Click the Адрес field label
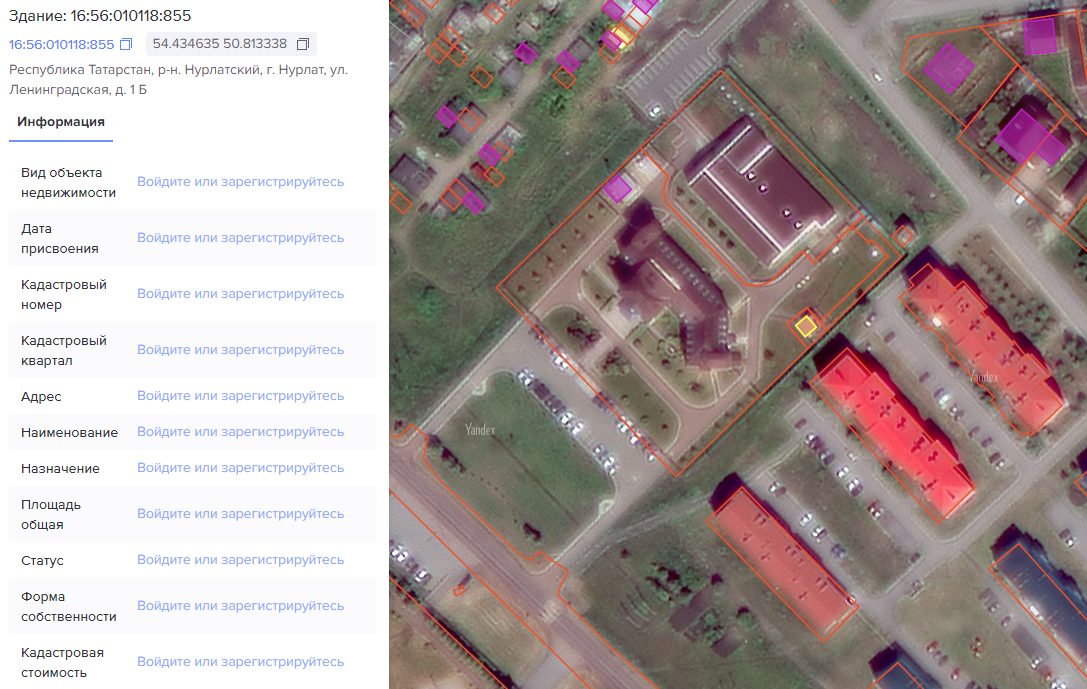The image size is (1087, 689). (x=41, y=396)
